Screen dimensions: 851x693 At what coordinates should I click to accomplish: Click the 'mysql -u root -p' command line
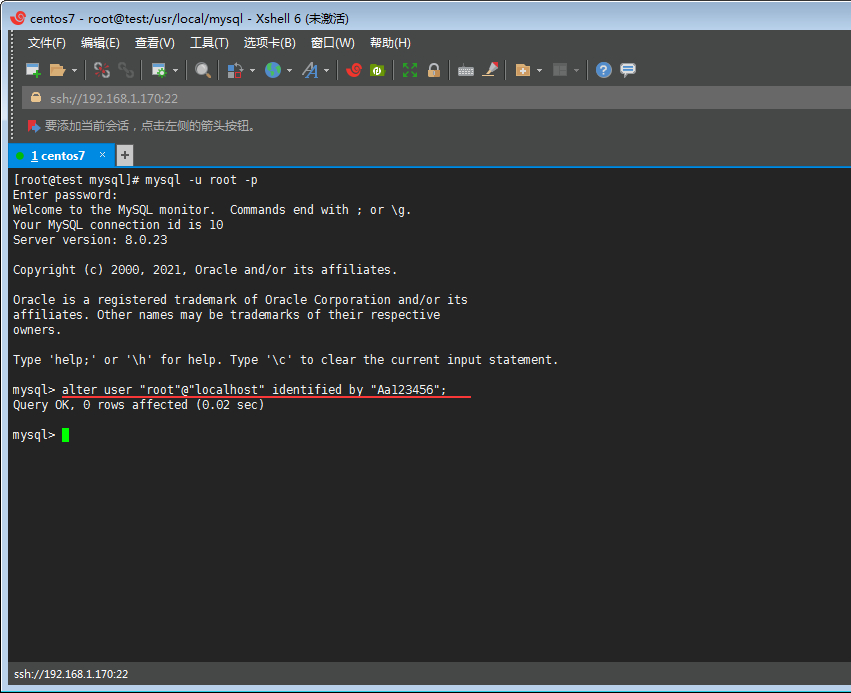[x=201, y=180]
